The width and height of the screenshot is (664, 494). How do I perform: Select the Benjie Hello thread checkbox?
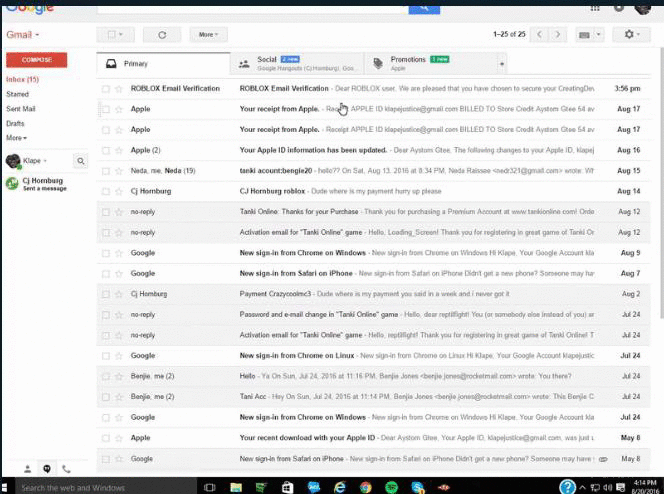(x=106, y=377)
